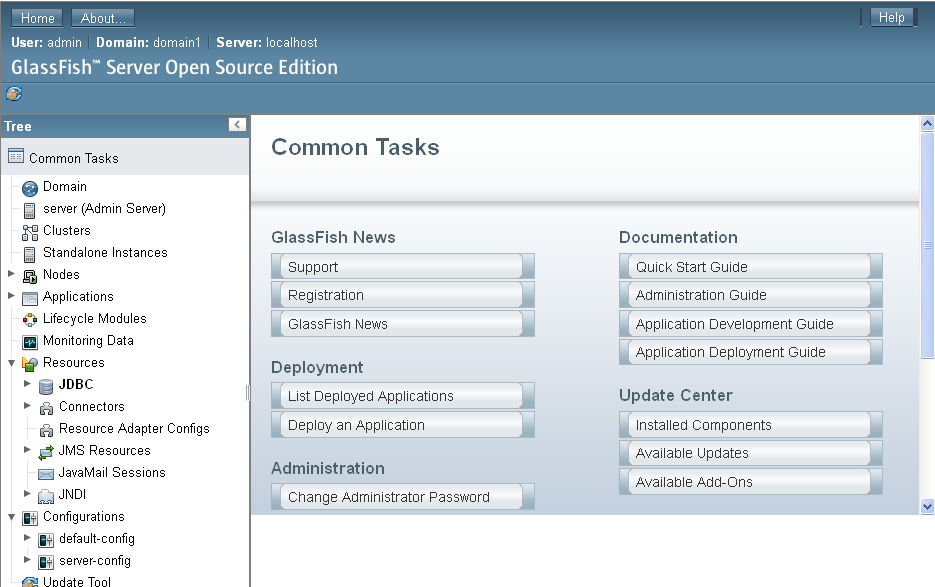The width and height of the screenshot is (935, 587).
Task: Expand the Connectors tree node
Action: [x=27, y=405]
